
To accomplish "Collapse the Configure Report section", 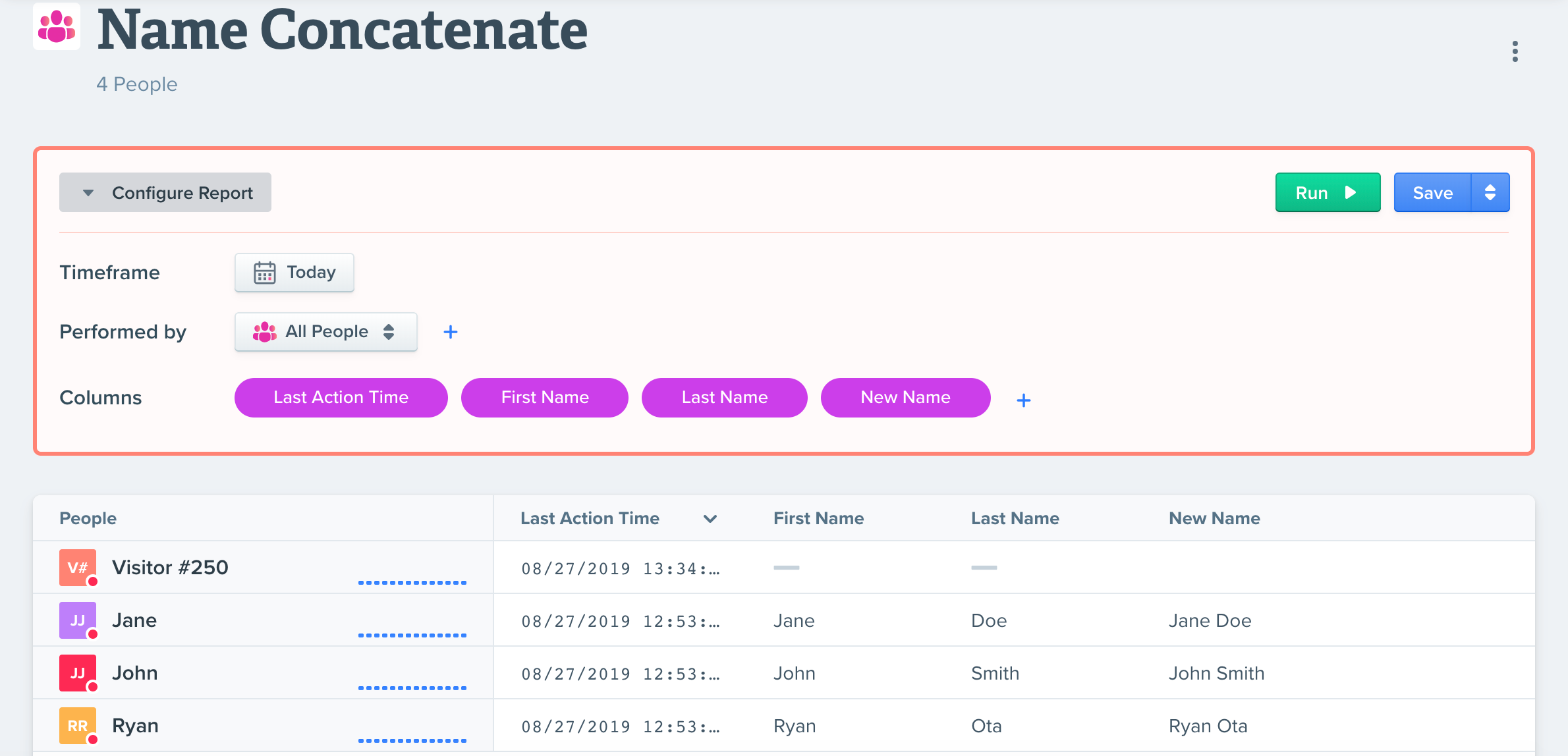I will [x=165, y=192].
